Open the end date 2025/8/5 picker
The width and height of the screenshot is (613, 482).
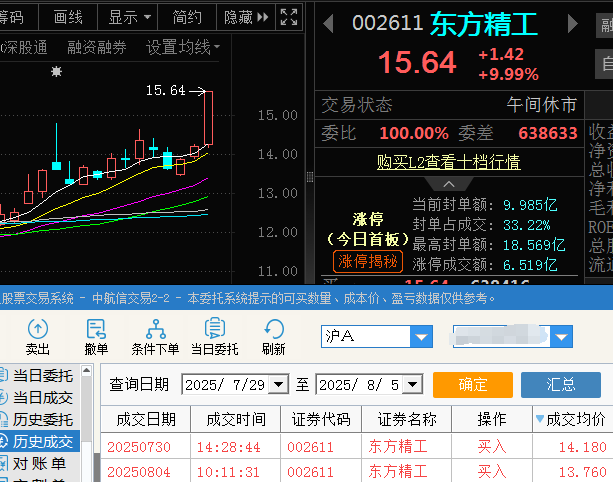pyautogui.click(x=413, y=384)
